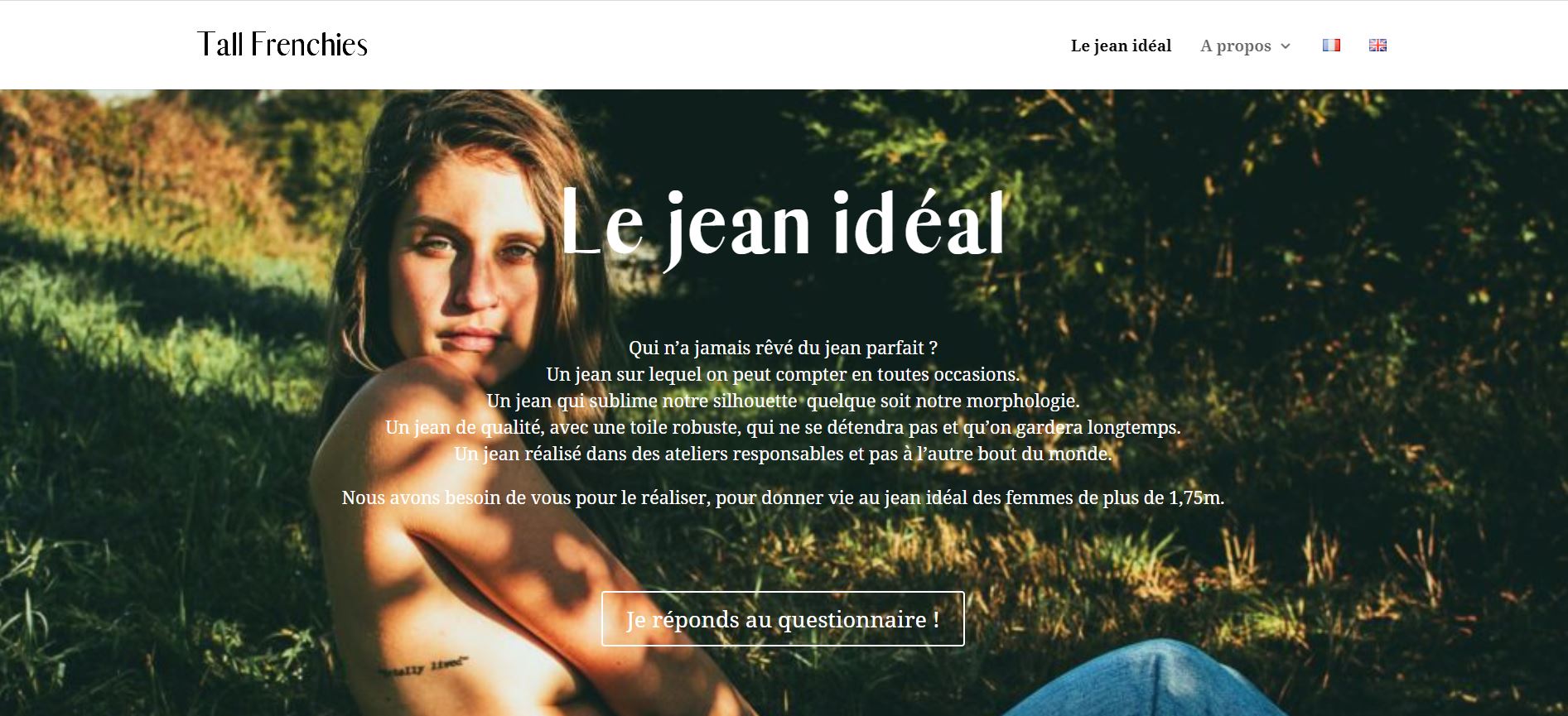Click the line Qui n'a jamais rêvé du jean parfait ?

click(x=783, y=348)
